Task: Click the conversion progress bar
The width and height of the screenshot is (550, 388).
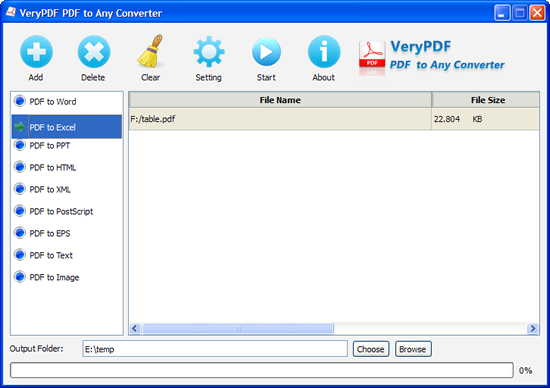Action: (262, 370)
